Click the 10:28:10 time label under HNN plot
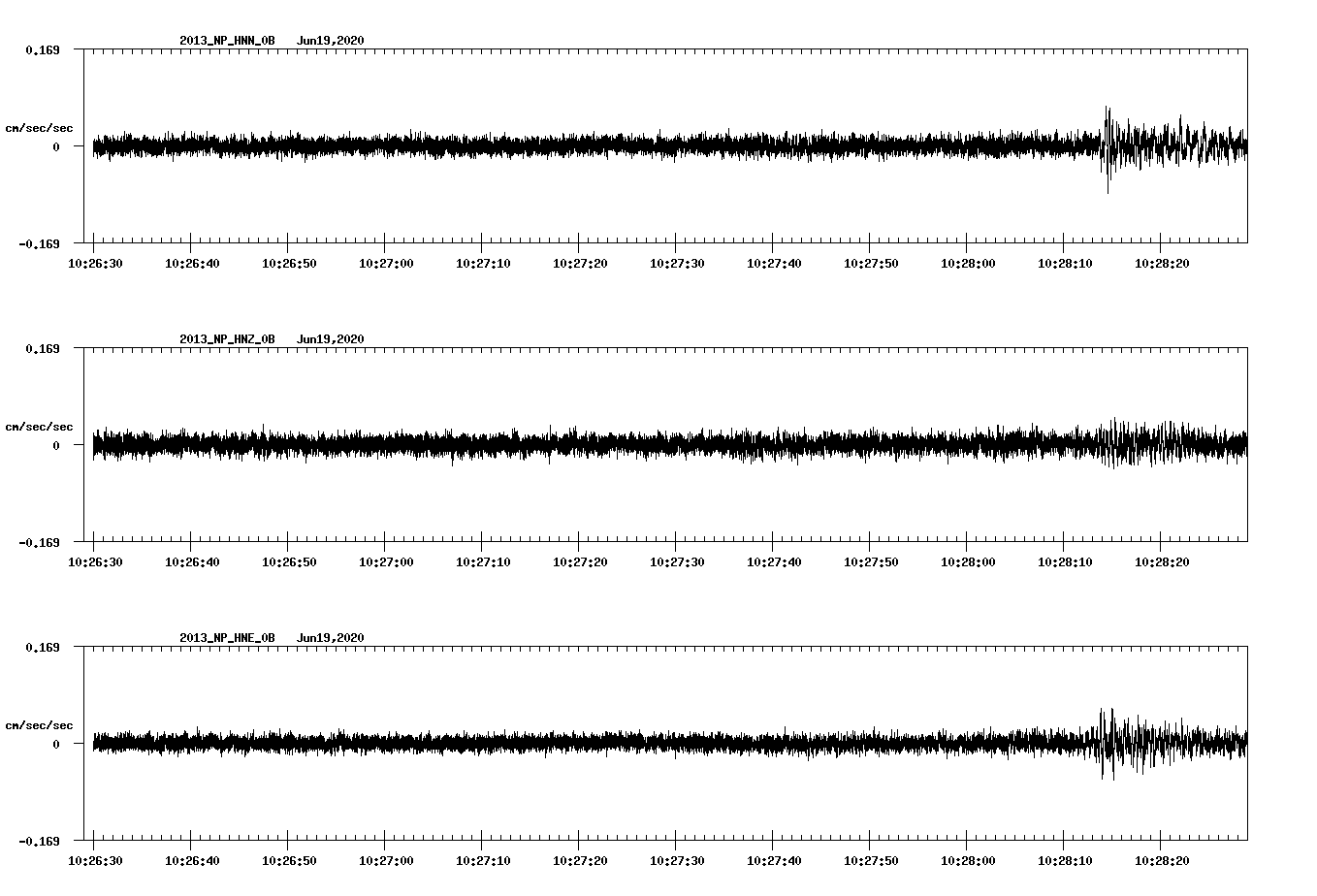This screenshot has width=1317, height=896. [x=1065, y=263]
